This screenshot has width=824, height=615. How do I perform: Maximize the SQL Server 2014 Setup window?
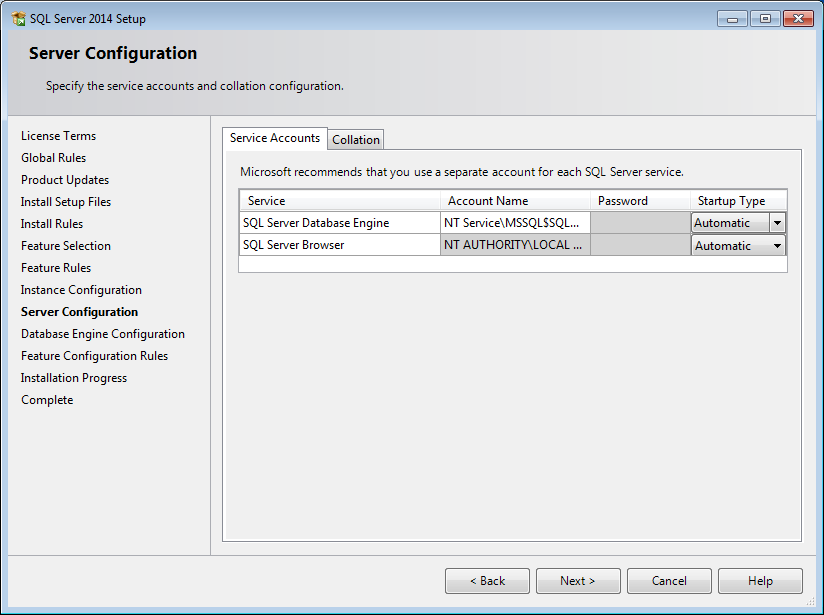(x=765, y=19)
